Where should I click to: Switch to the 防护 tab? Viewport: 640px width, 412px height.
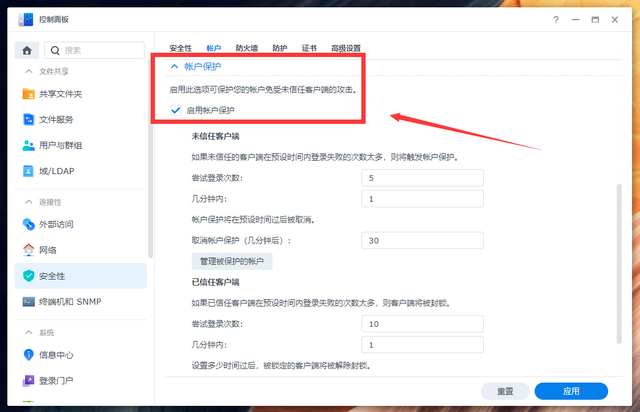280,48
